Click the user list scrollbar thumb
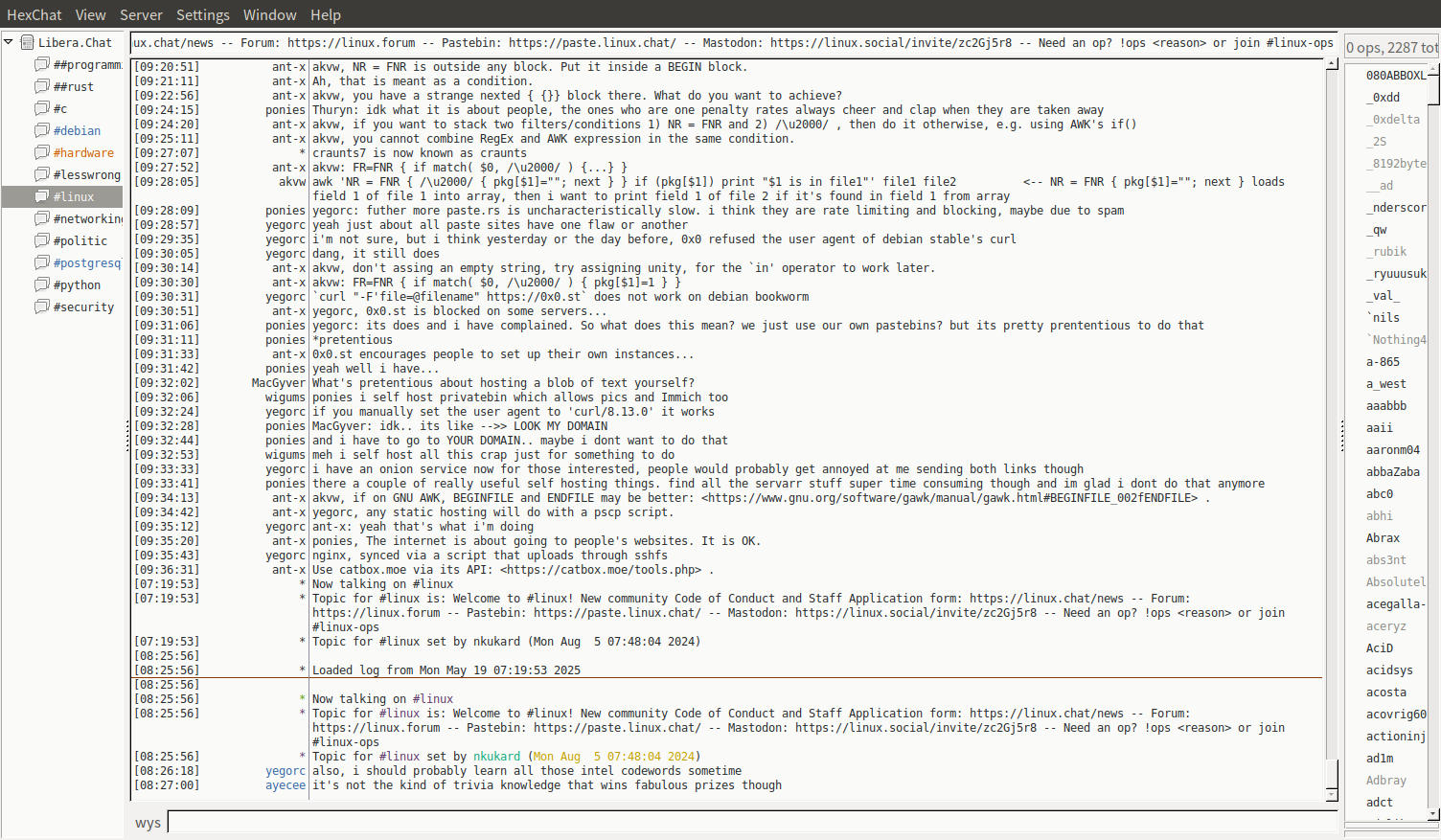 coord(1433,91)
